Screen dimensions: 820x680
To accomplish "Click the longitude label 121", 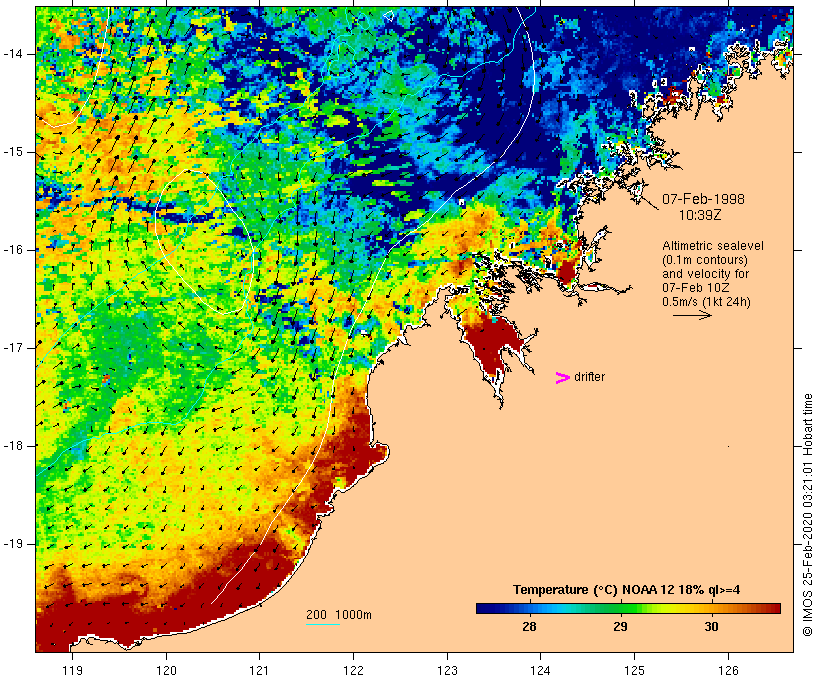I will (x=259, y=671).
